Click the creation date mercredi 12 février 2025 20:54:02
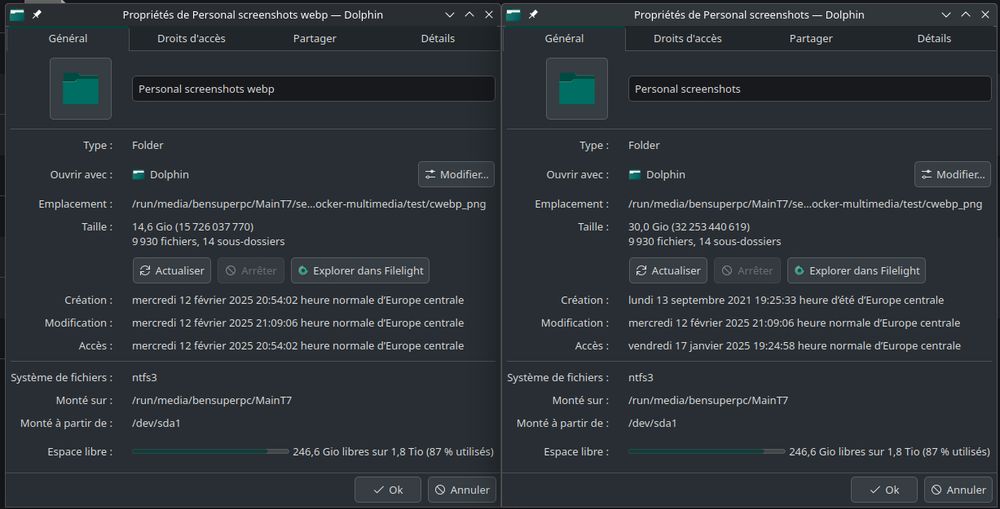 (298, 300)
